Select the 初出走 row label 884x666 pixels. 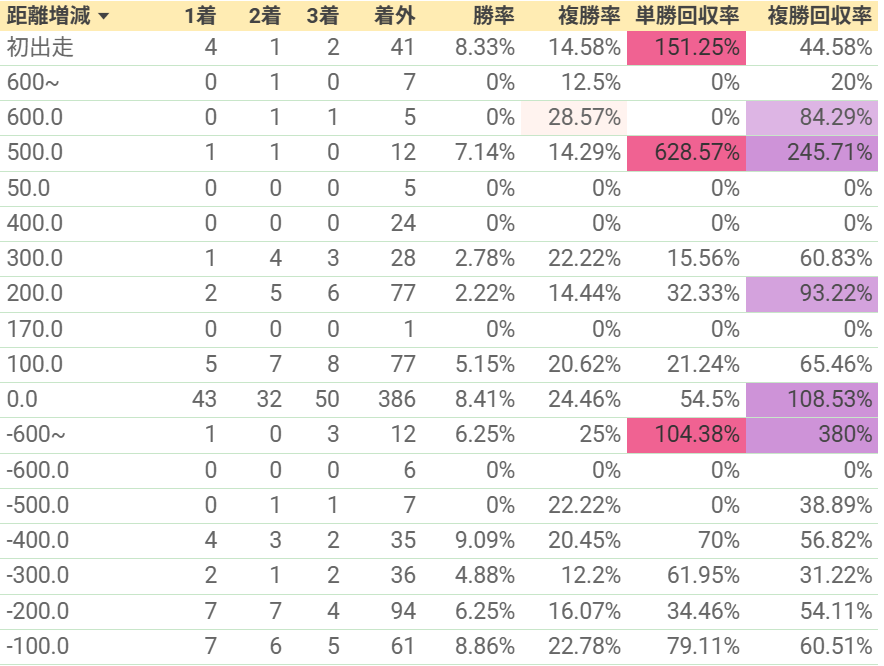tap(40, 47)
